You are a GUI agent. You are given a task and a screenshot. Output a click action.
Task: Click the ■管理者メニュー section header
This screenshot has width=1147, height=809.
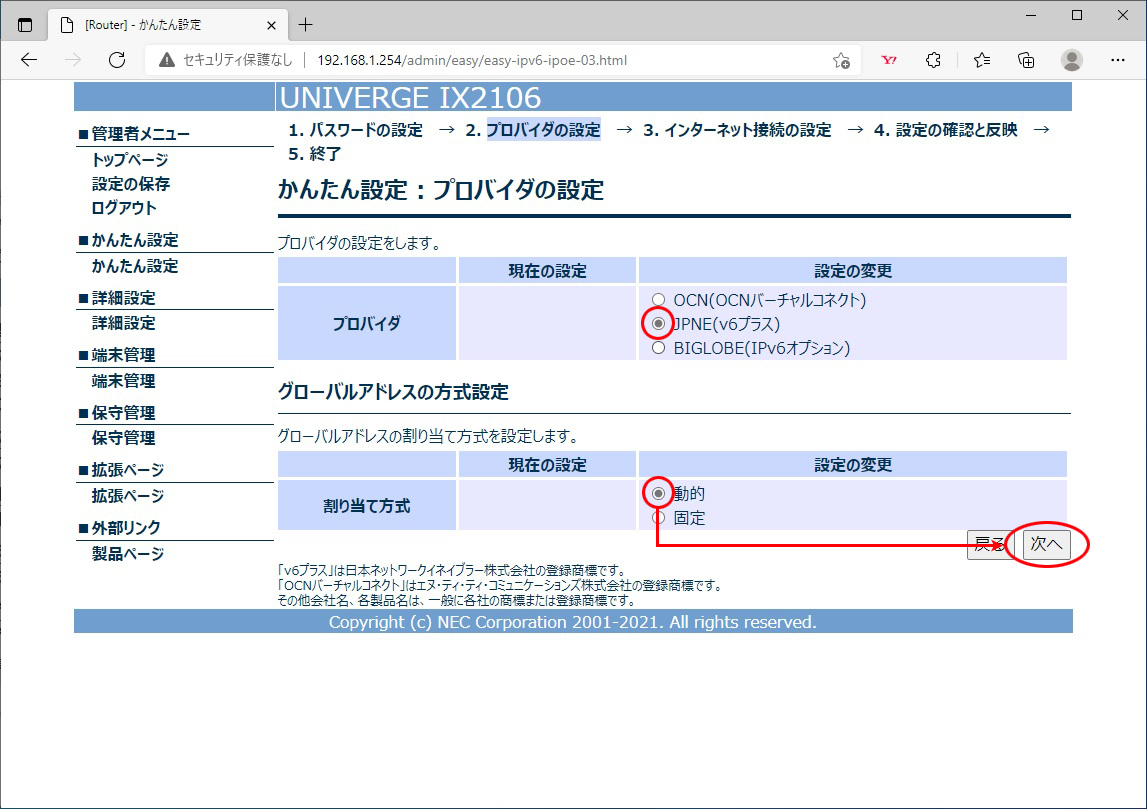click(x=134, y=134)
